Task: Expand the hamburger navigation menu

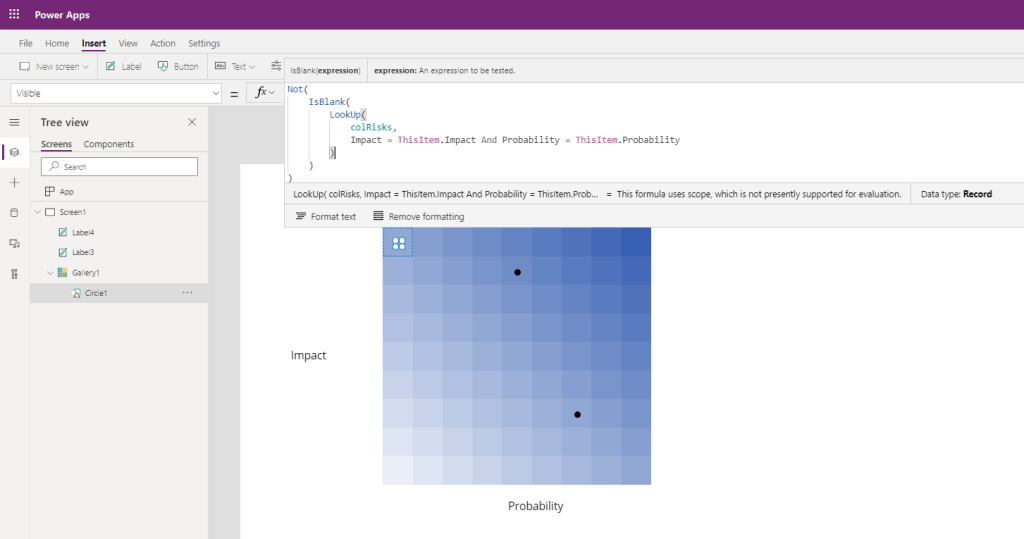Action: point(14,122)
